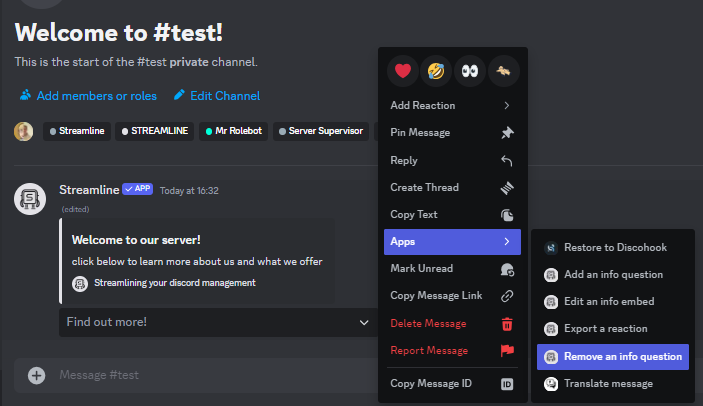Click the pushpin icon for Pin Message
The image size is (703, 406).
(507, 133)
